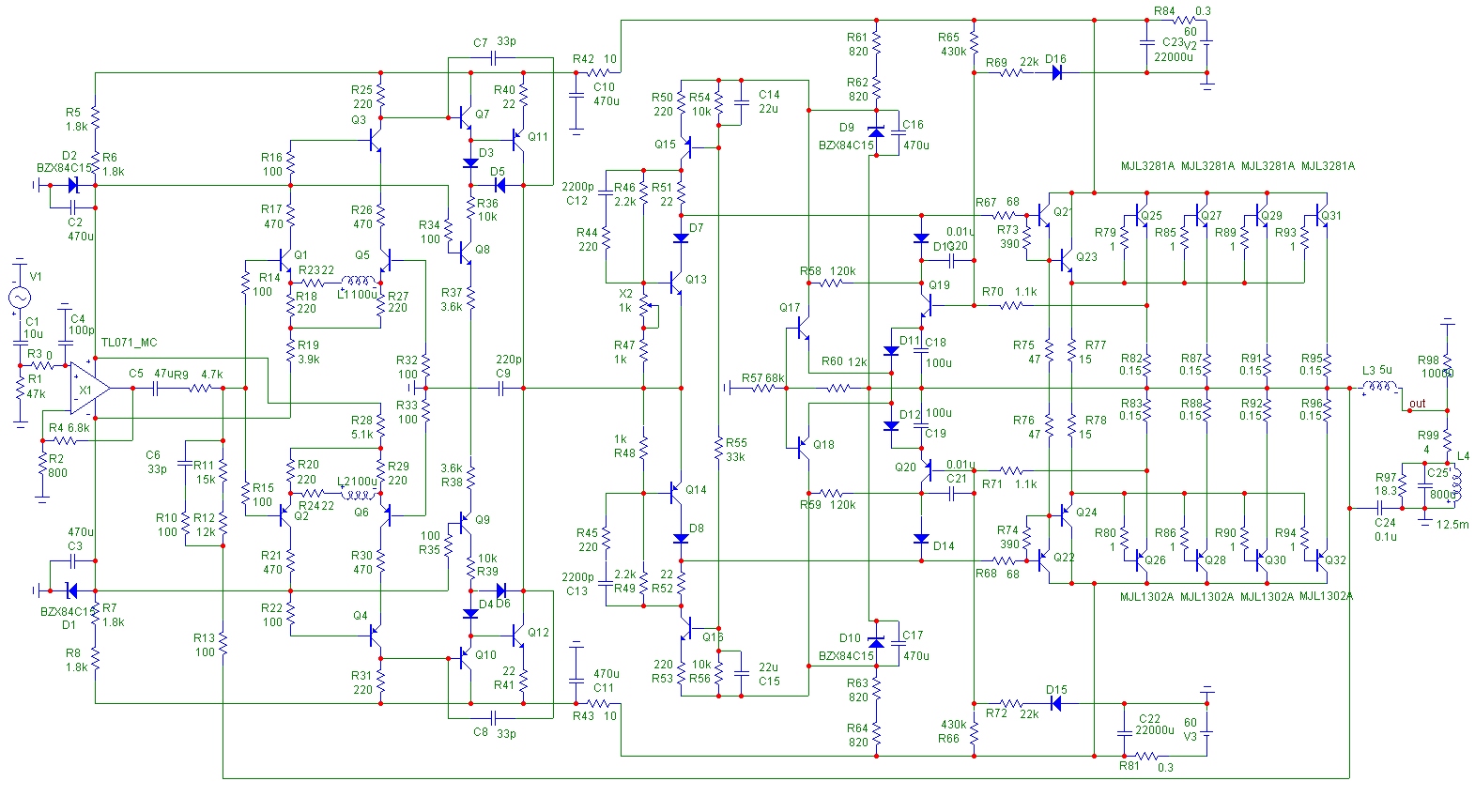
Task: Click diode D7 symbol
Action: [x=681, y=237]
